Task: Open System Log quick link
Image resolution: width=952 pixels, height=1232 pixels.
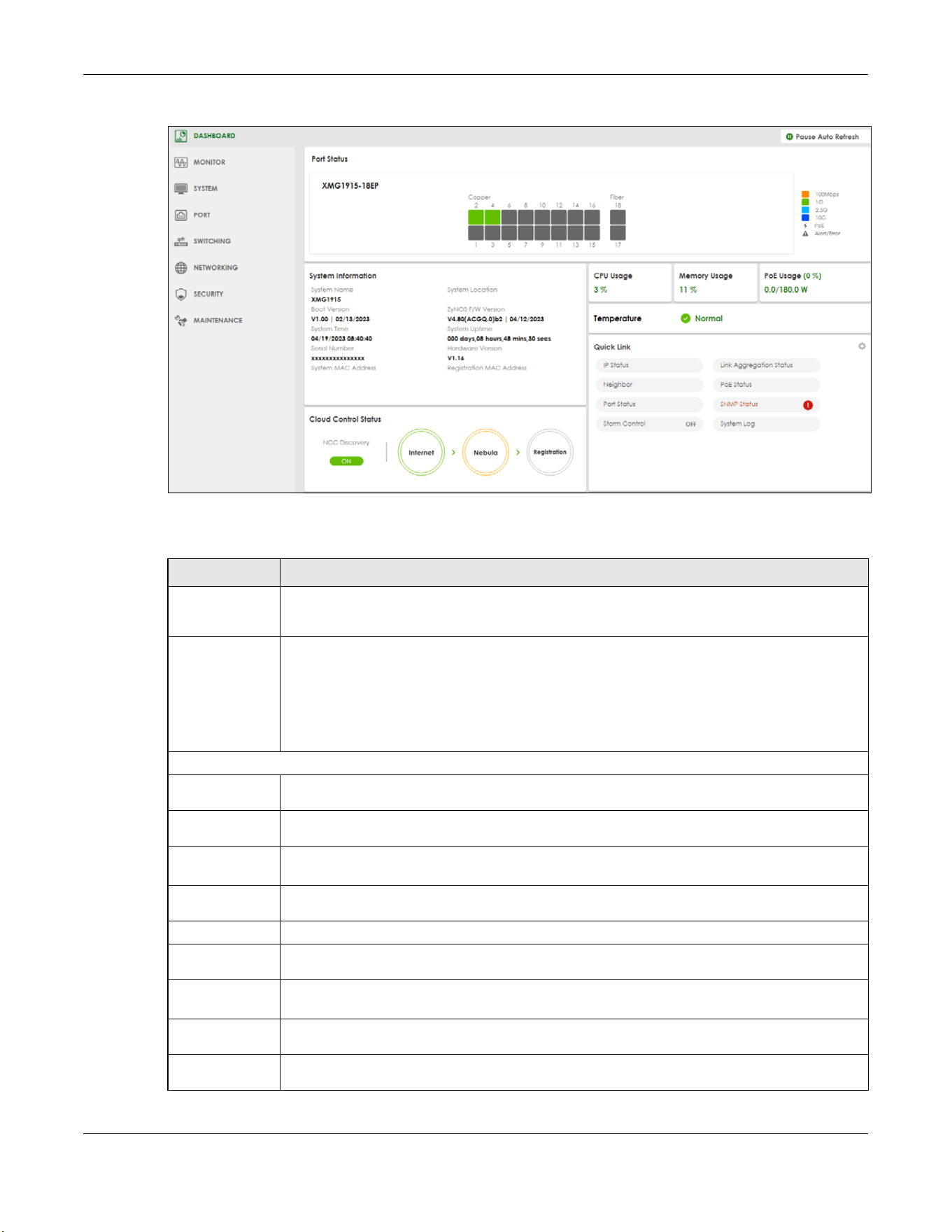Action: (767, 424)
